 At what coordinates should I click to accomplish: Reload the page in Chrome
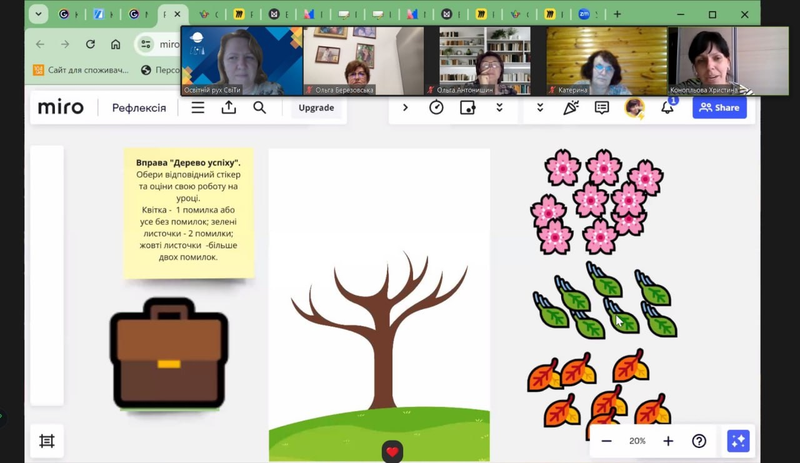tap(90, 44)
